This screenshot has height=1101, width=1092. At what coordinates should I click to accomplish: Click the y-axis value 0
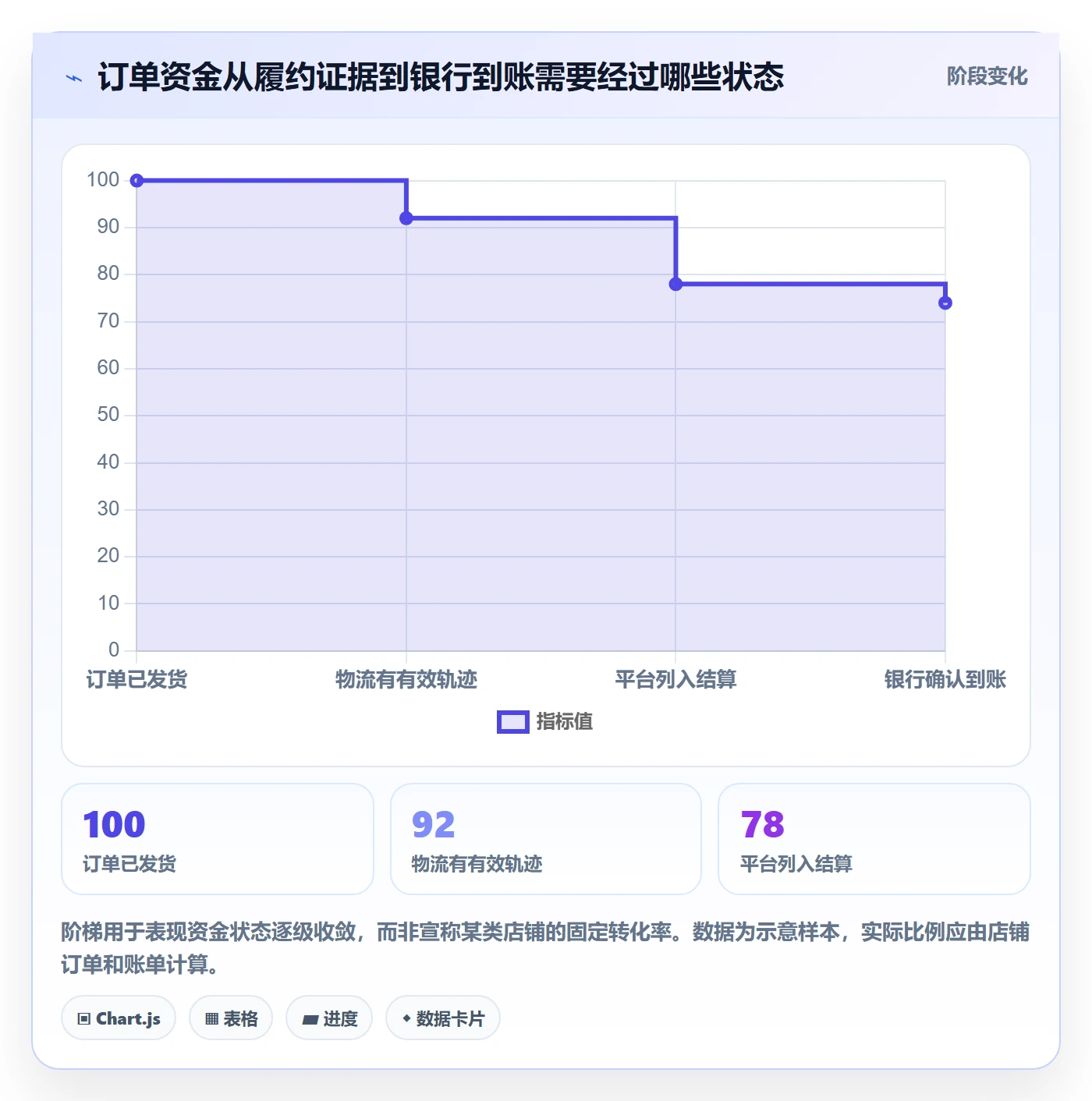tap(114, 650)
